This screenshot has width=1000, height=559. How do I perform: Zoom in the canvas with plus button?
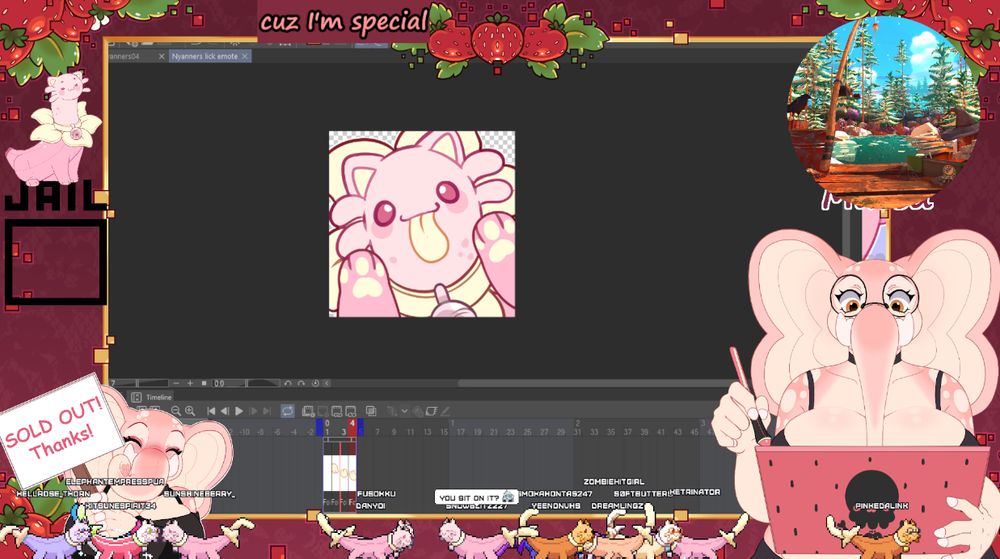point(190,383)
